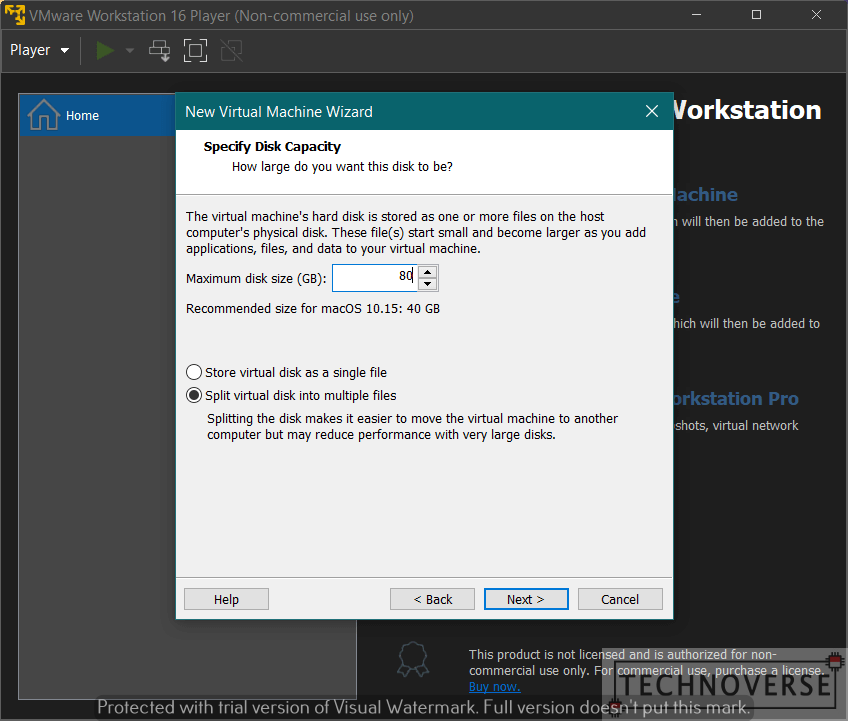
Task: Click Recommended size for macOS 10.15 text
Action: 313,309
